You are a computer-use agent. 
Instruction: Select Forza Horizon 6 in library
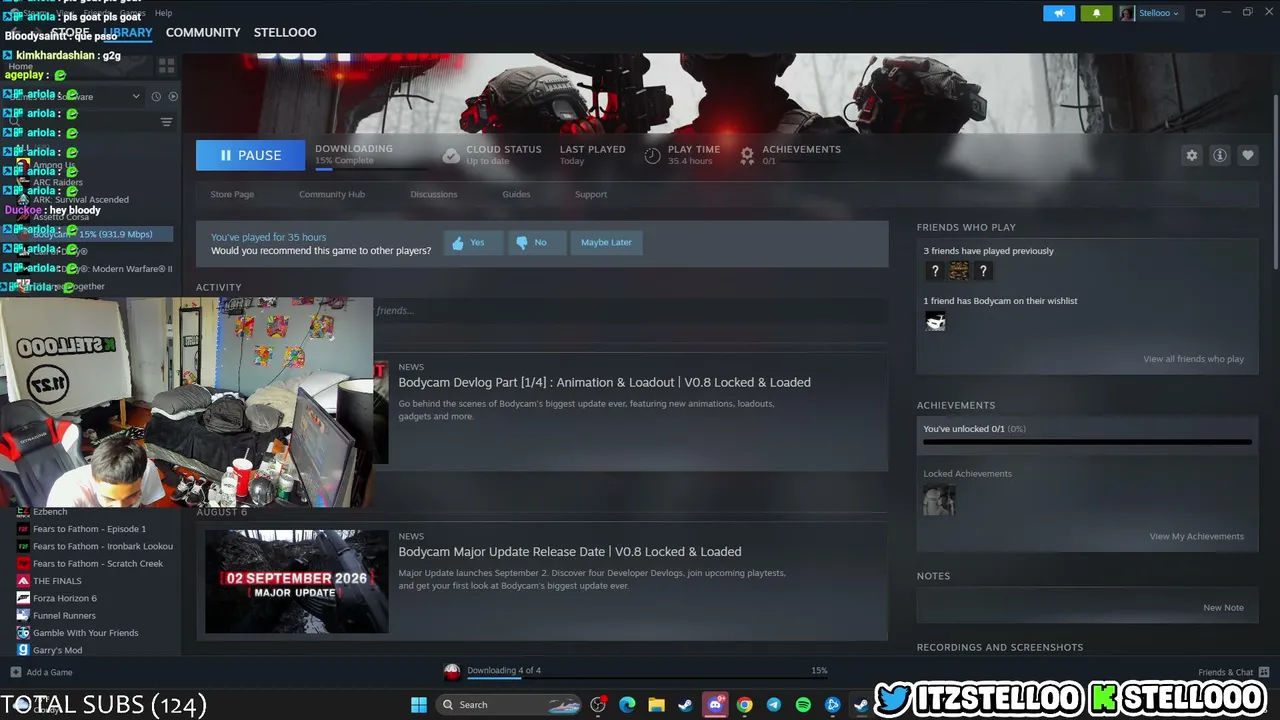[65, 598]
